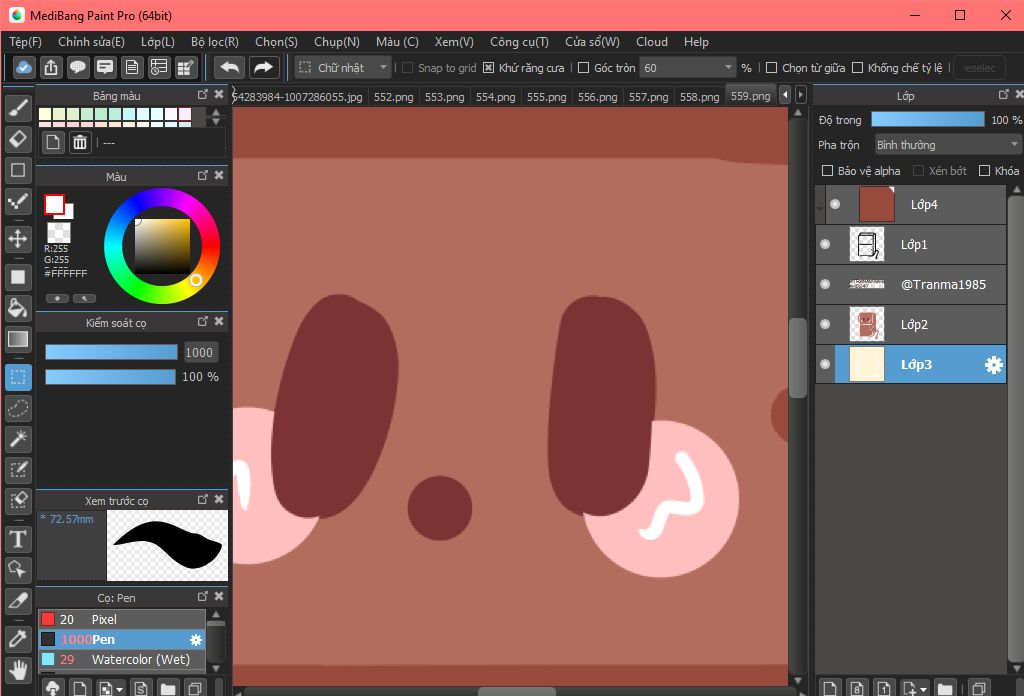Undock the Bảng màu panel
Viewport: 1024px width, 696px height.
[202, 95]
